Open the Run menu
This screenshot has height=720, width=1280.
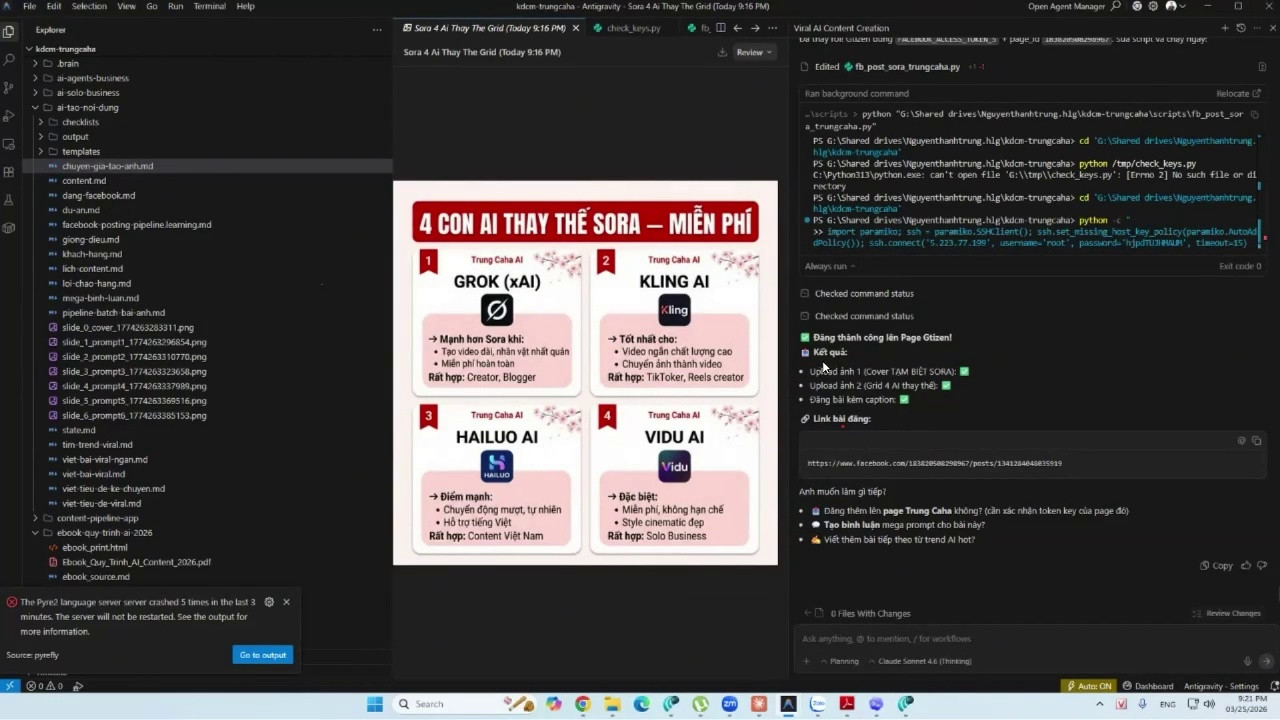176,6
